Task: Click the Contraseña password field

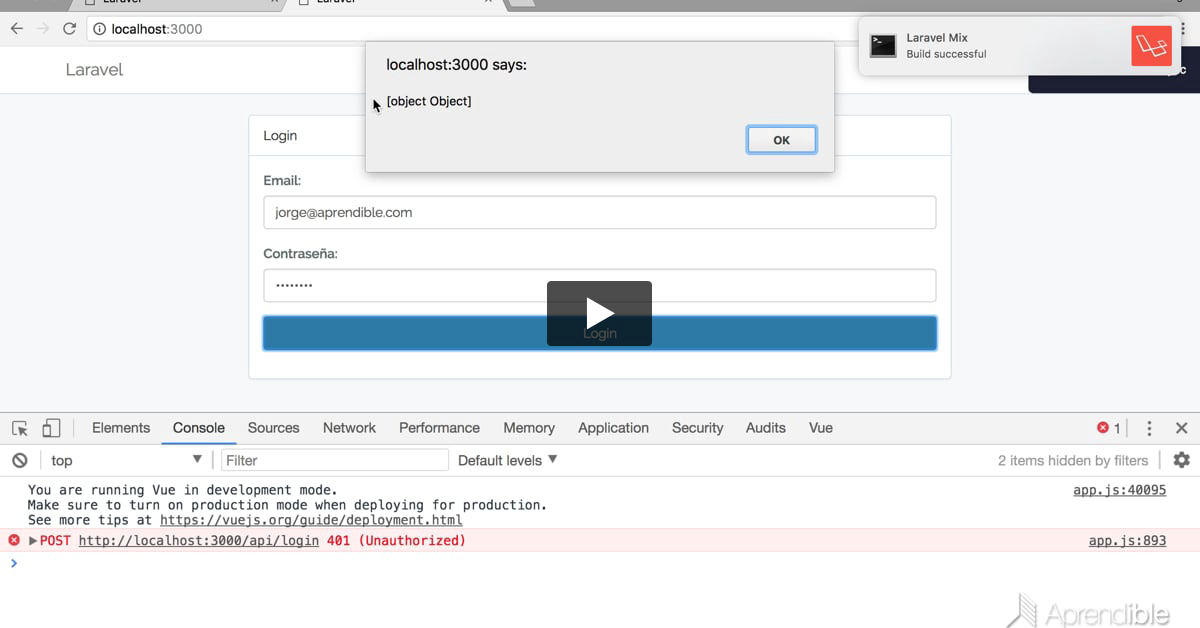Action: click(x=600, y=285)
